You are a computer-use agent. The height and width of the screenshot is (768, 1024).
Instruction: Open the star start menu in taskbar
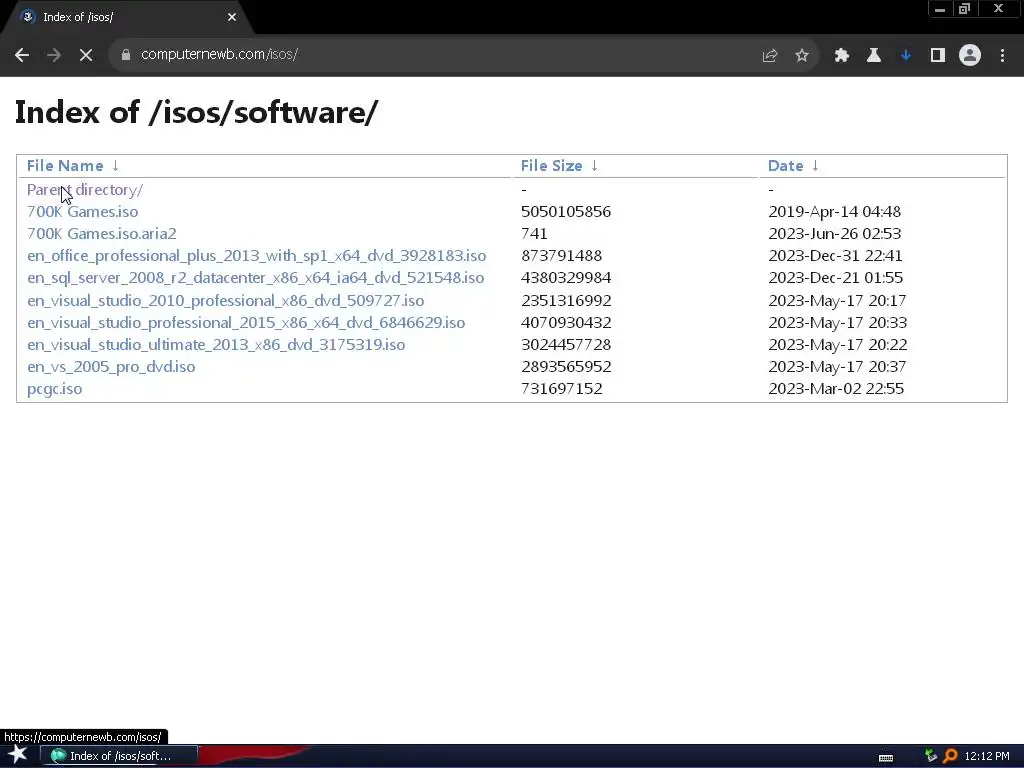coord(18,756)
